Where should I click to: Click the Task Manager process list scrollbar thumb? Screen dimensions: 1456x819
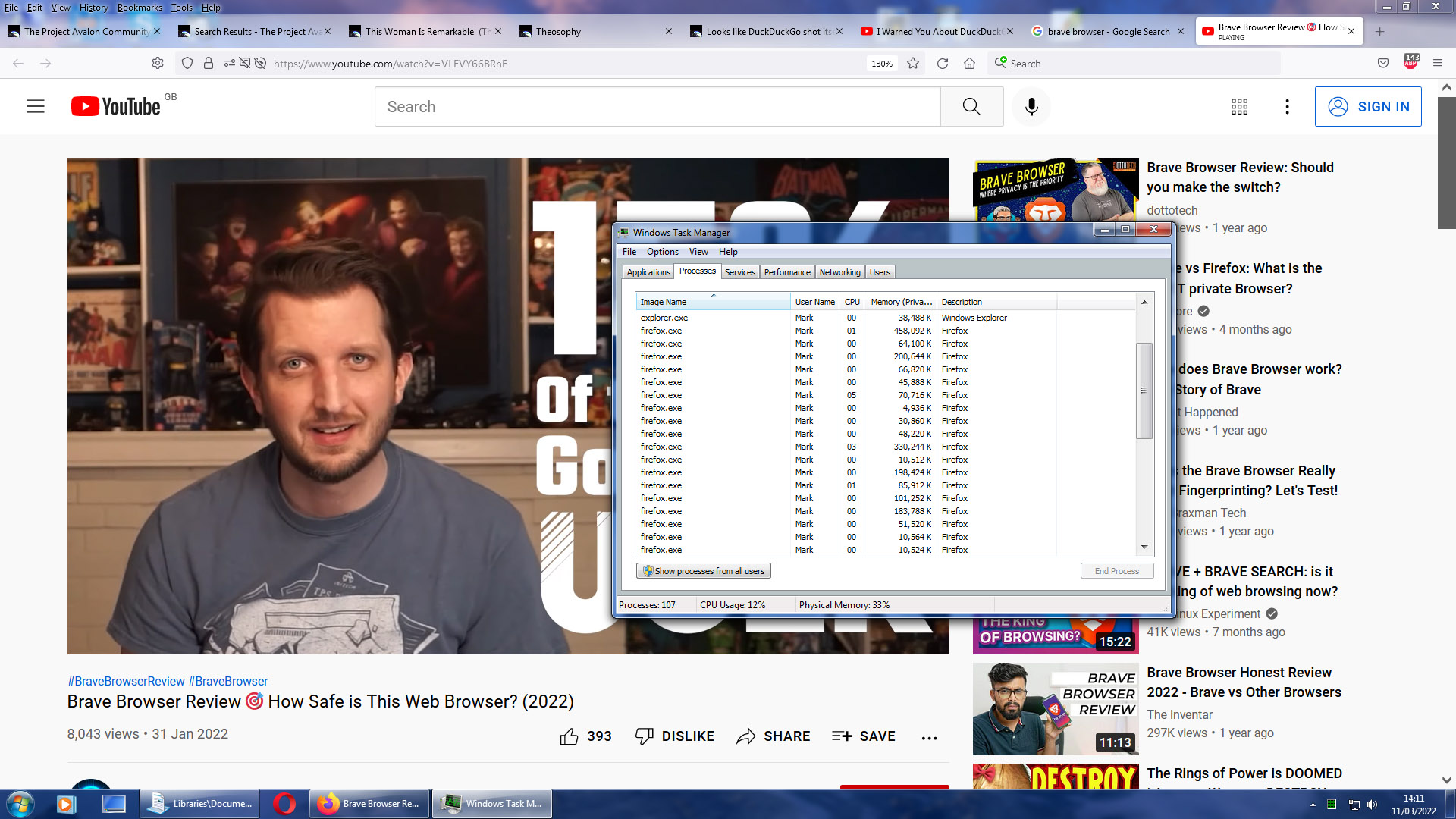pos(1144,391)
